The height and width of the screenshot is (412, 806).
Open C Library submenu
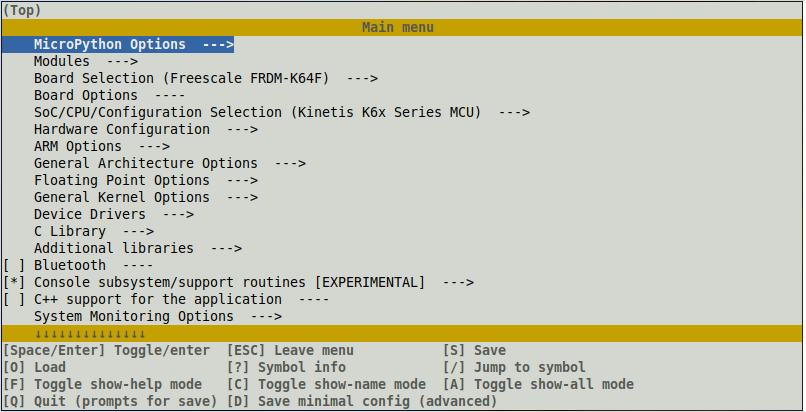[x=94, y=231]
